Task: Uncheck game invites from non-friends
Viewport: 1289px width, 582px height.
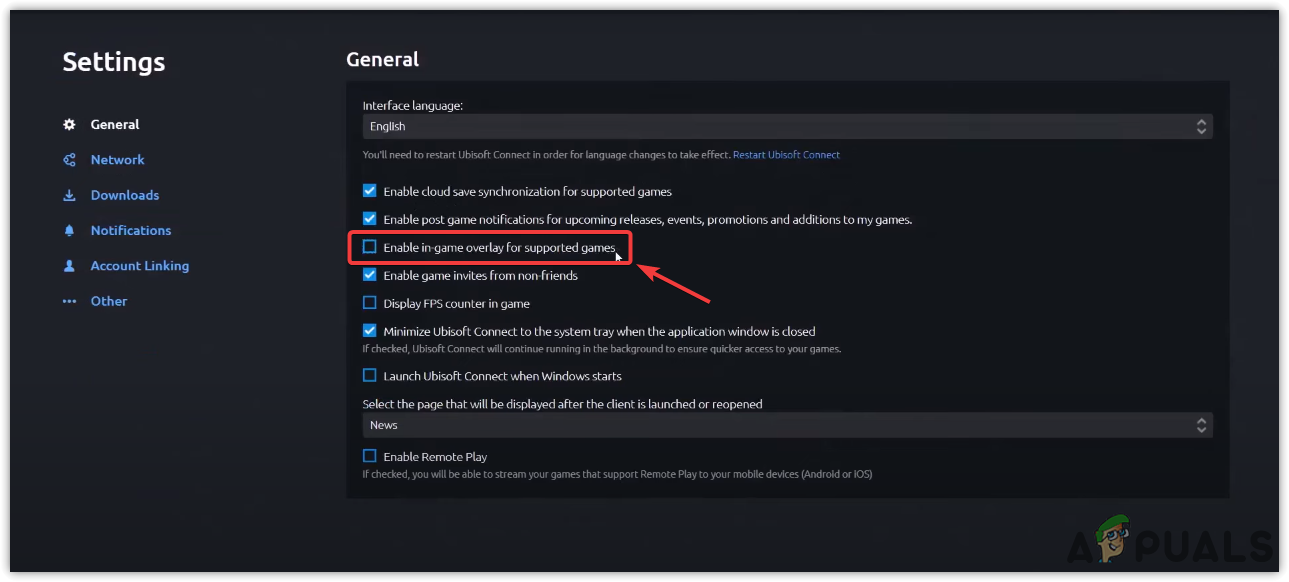Action: 370,275
